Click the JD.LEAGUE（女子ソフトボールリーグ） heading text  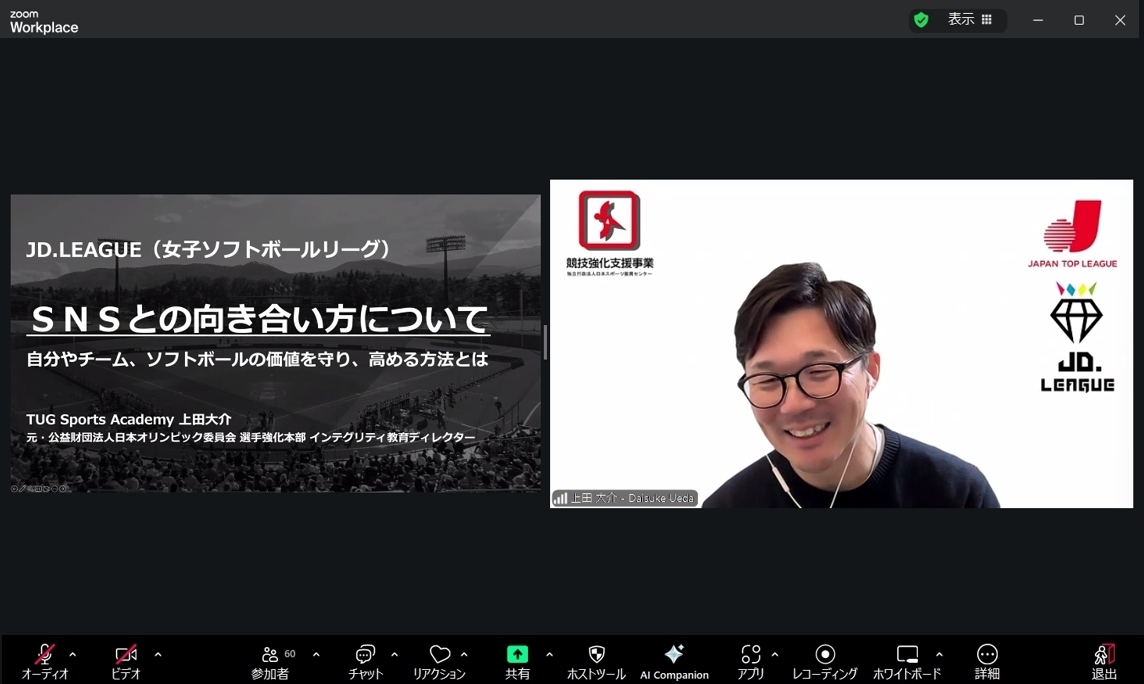pos(210,249)
